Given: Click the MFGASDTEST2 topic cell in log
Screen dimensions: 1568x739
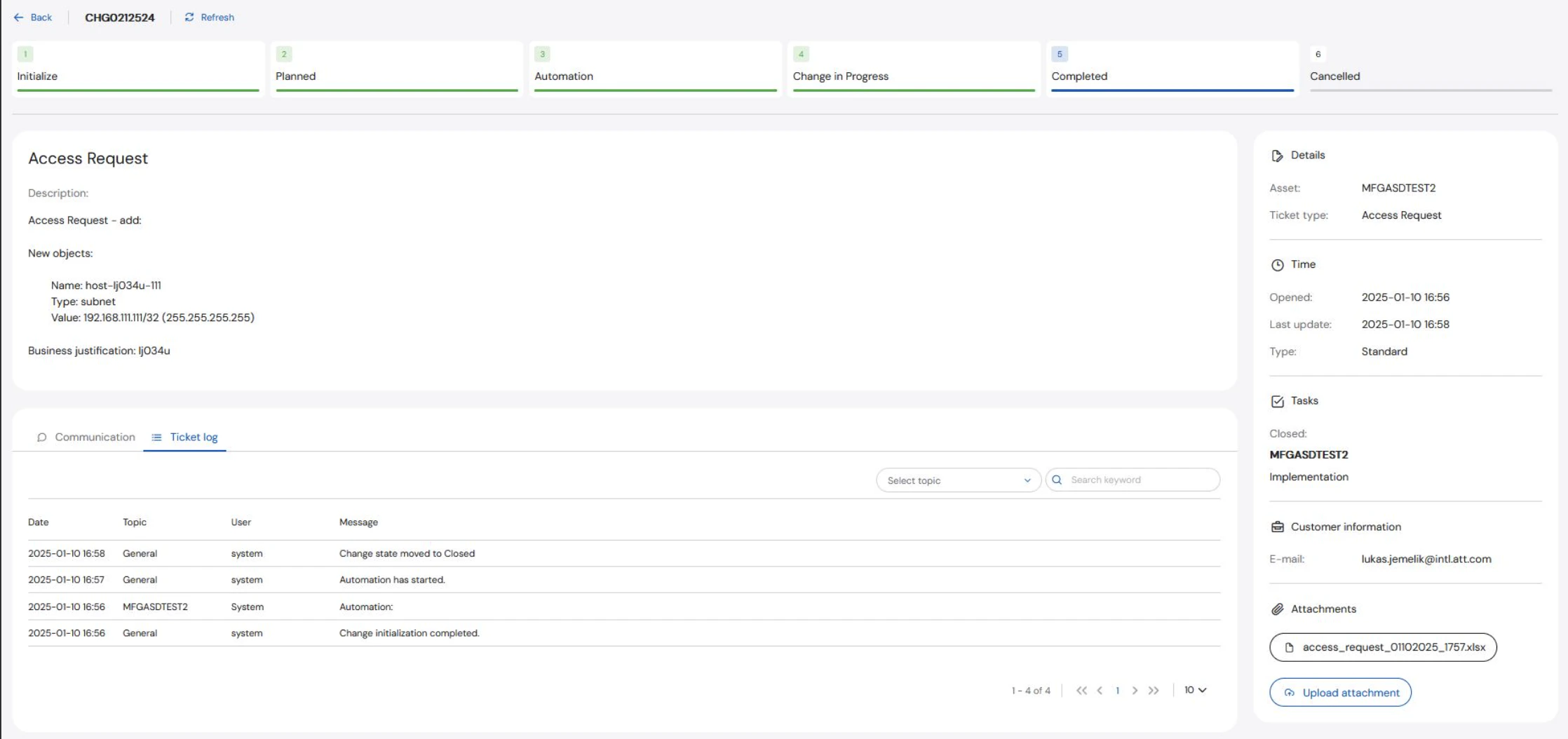Looking at the screenshot, I should tap(155, 607).
